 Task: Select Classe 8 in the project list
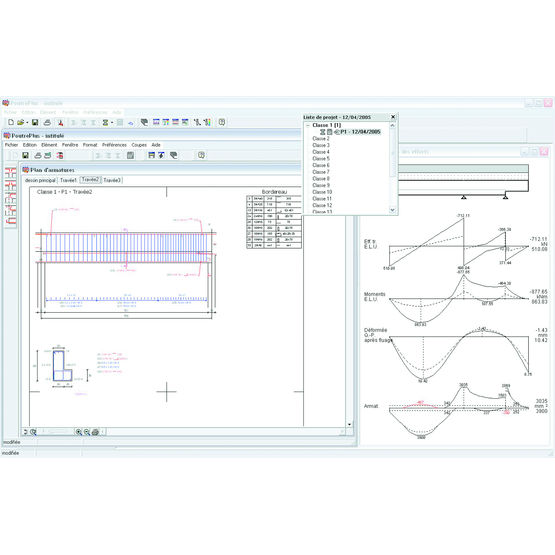tap(321, 179)
